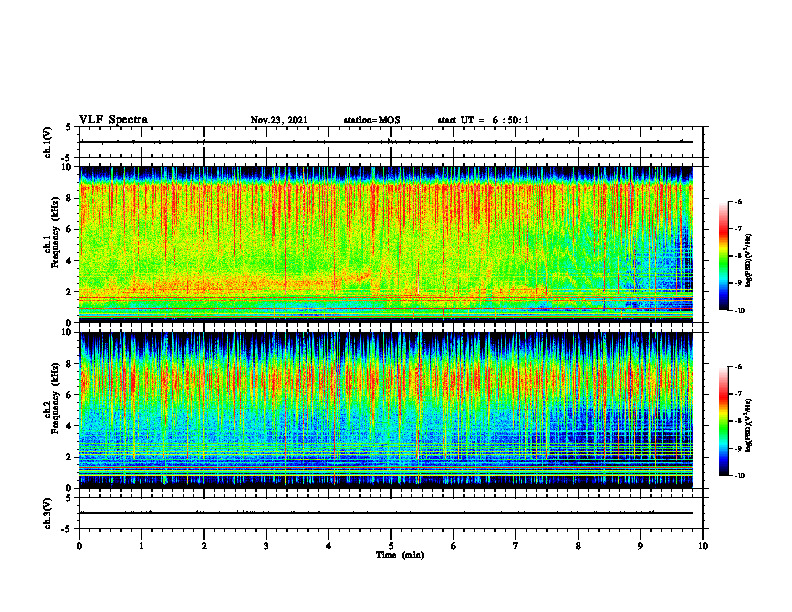
Task: Click the "station=MOS" header text
Action: [372, 120]
